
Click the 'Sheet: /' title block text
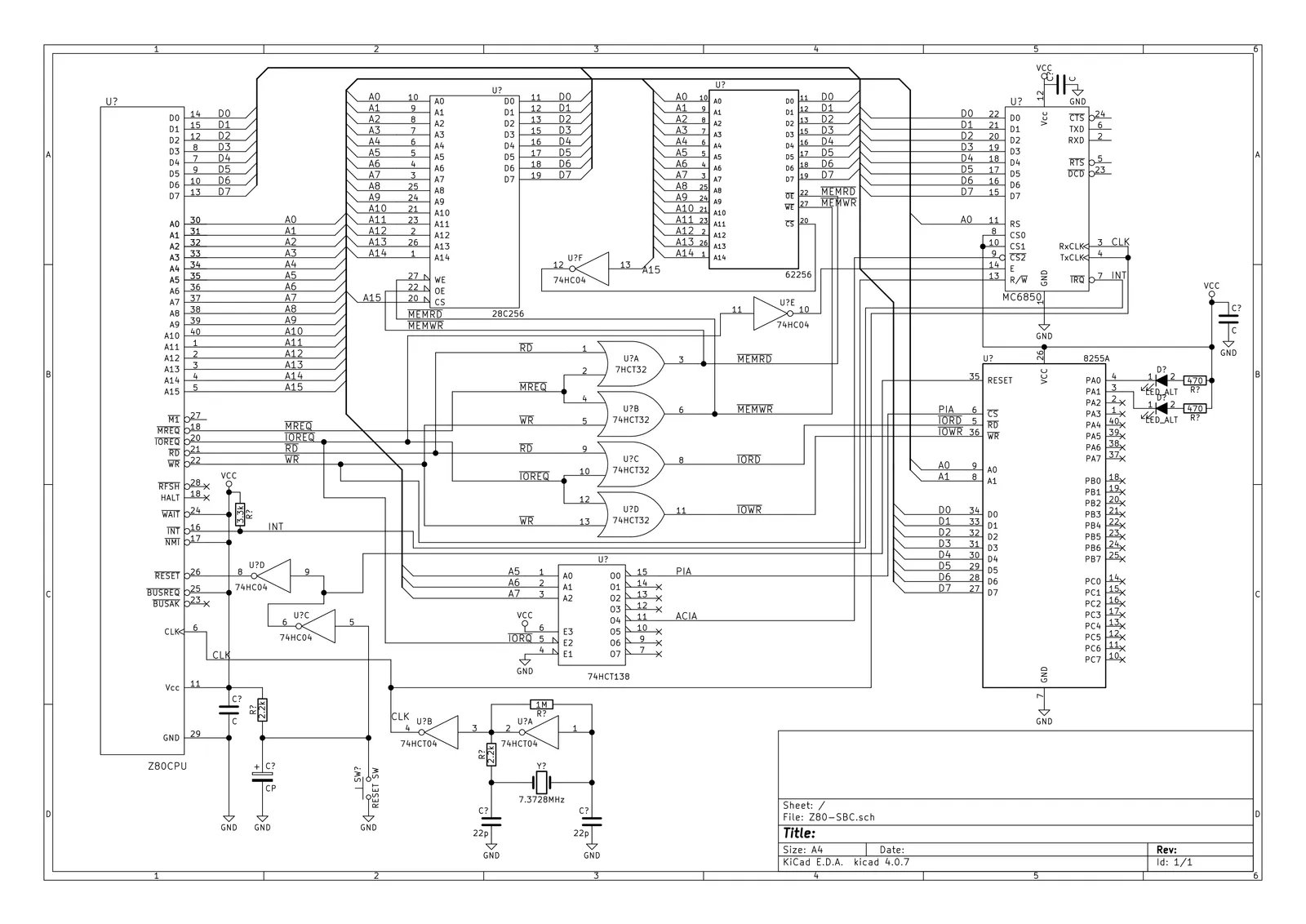[803, 805]
